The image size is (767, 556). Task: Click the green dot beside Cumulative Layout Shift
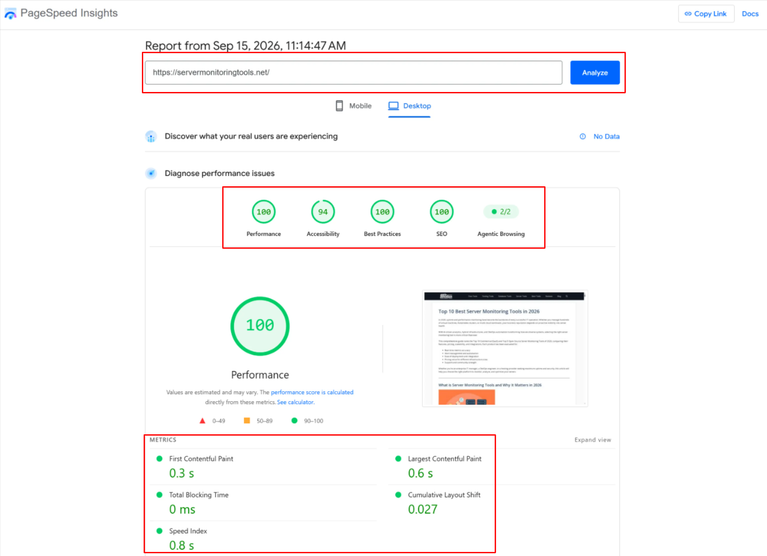[398, 495]
